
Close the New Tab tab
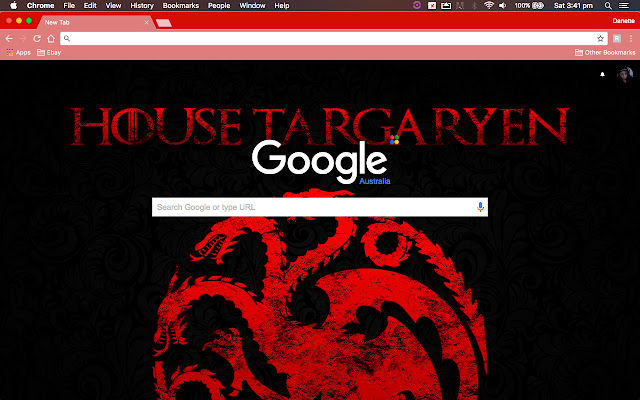click(147, 22)
